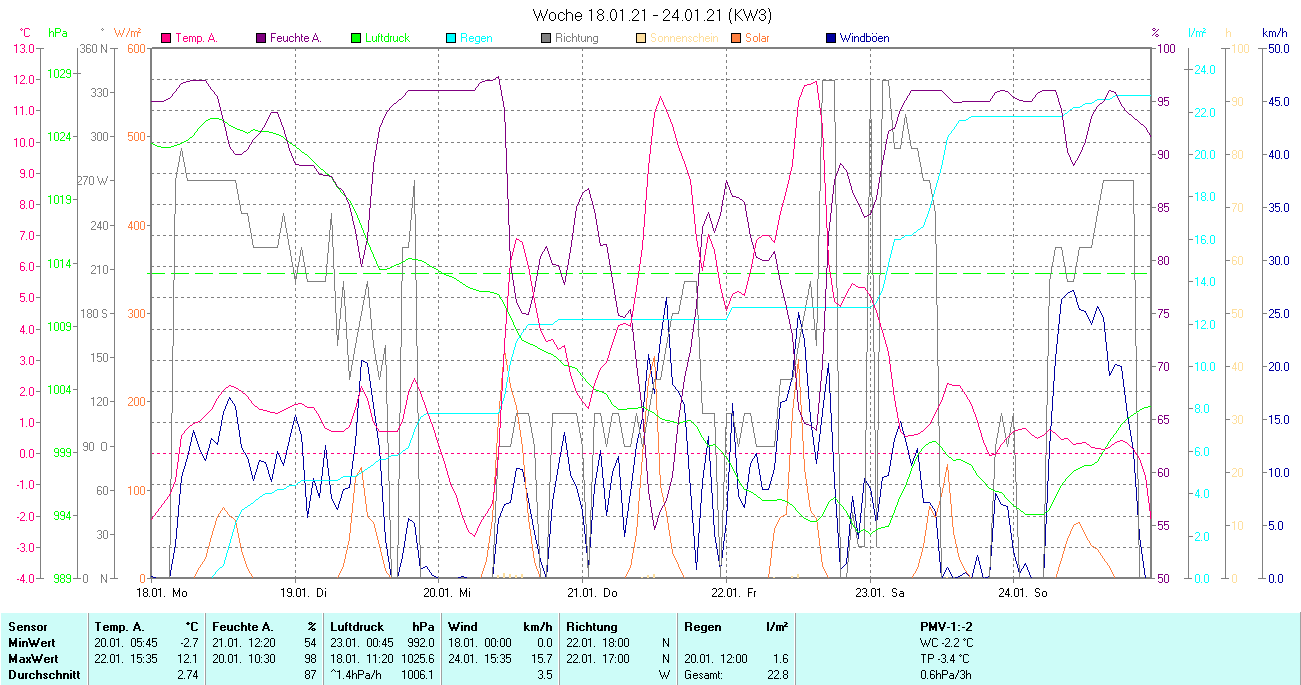This screenshot has width=1301, height=685.
Task: Click the 'Regen' column header in table
Action: click(702, 627)
